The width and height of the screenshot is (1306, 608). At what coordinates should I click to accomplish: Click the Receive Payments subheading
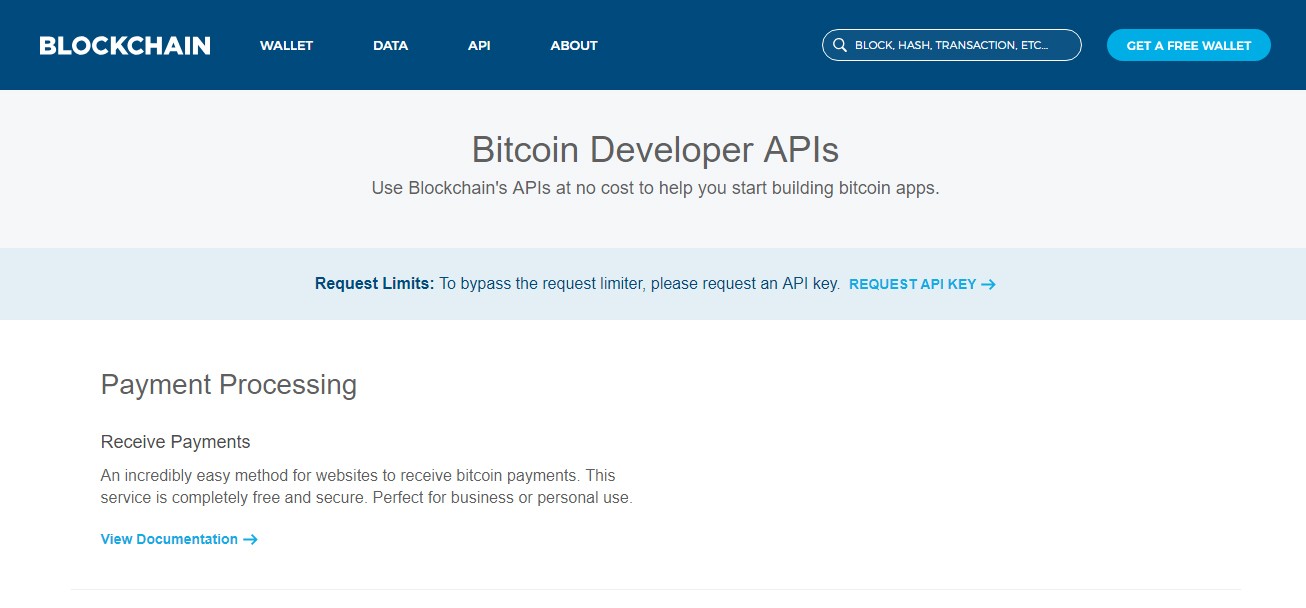tap(175, 442)
